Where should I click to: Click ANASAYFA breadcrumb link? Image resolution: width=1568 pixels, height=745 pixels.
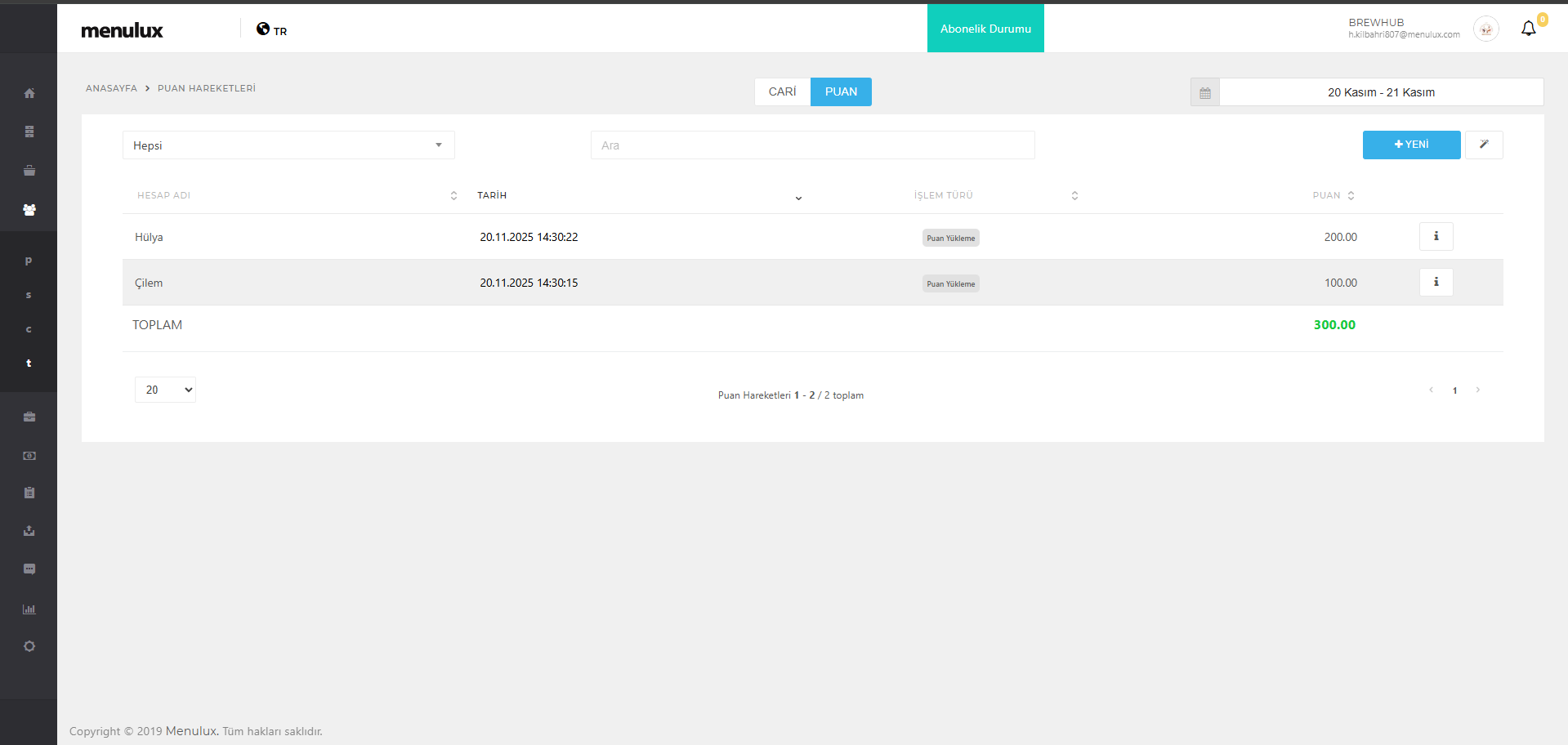click(x=111, y=88)
